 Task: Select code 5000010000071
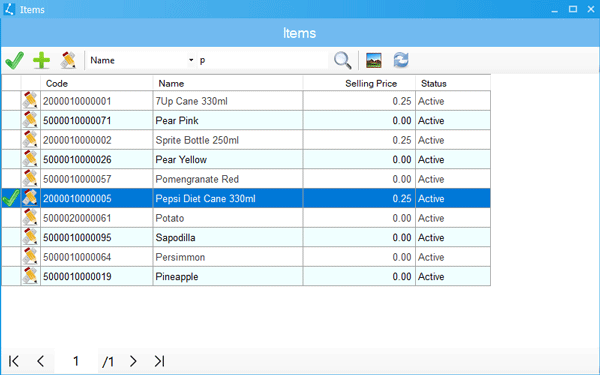96,121
